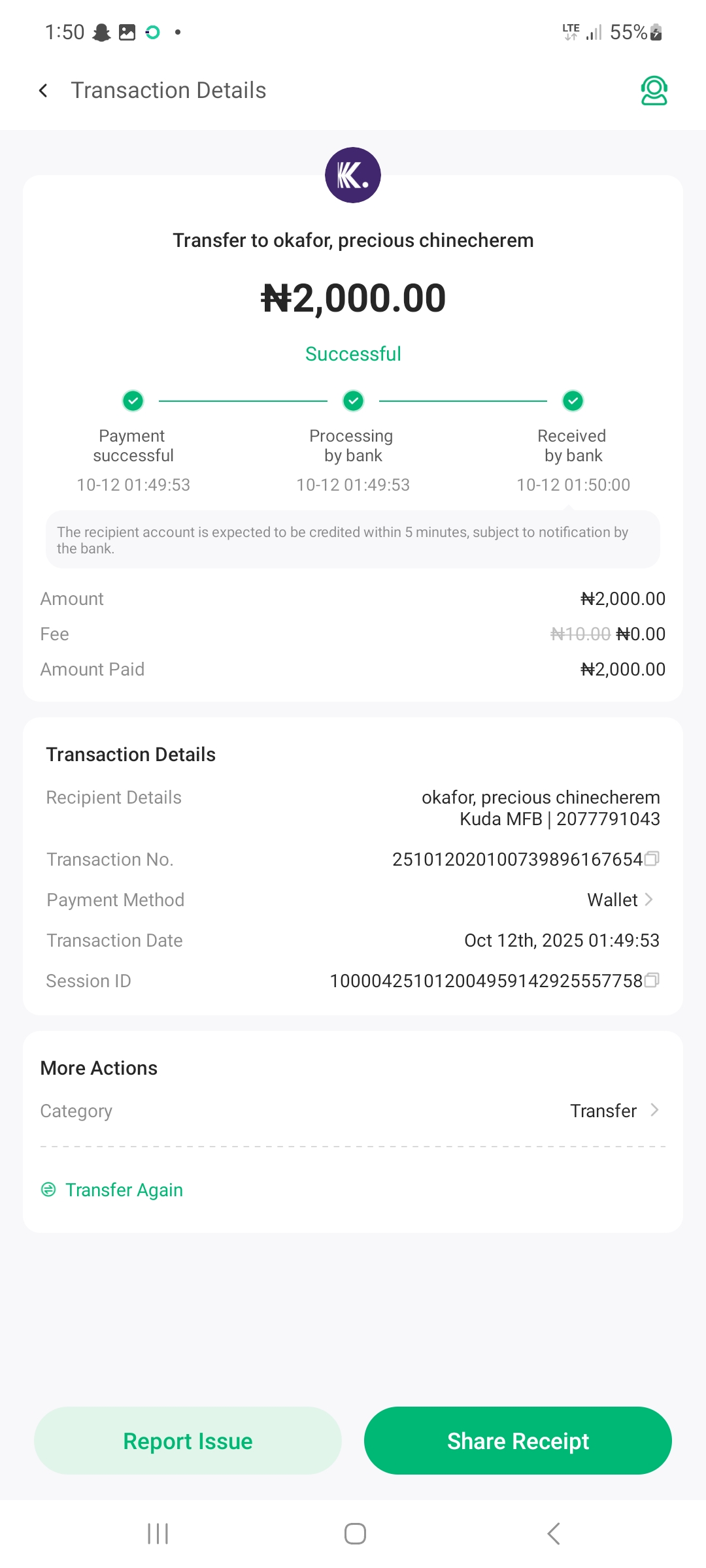This screenshot has width=706, height=1568.
Task: Open customer support headset icon
Action: [654, 91]
